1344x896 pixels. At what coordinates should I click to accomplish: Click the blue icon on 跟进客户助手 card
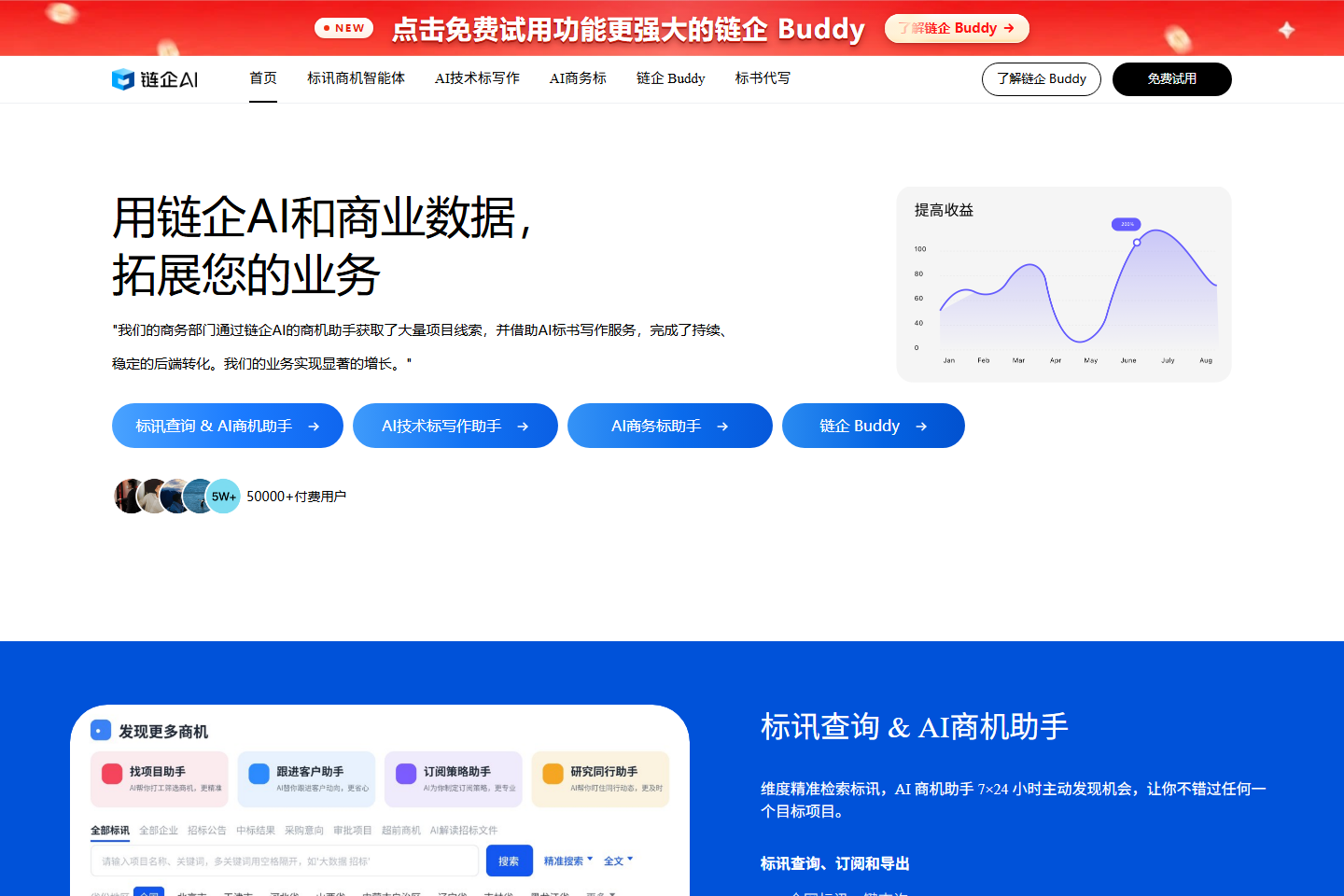coord(259,774)
